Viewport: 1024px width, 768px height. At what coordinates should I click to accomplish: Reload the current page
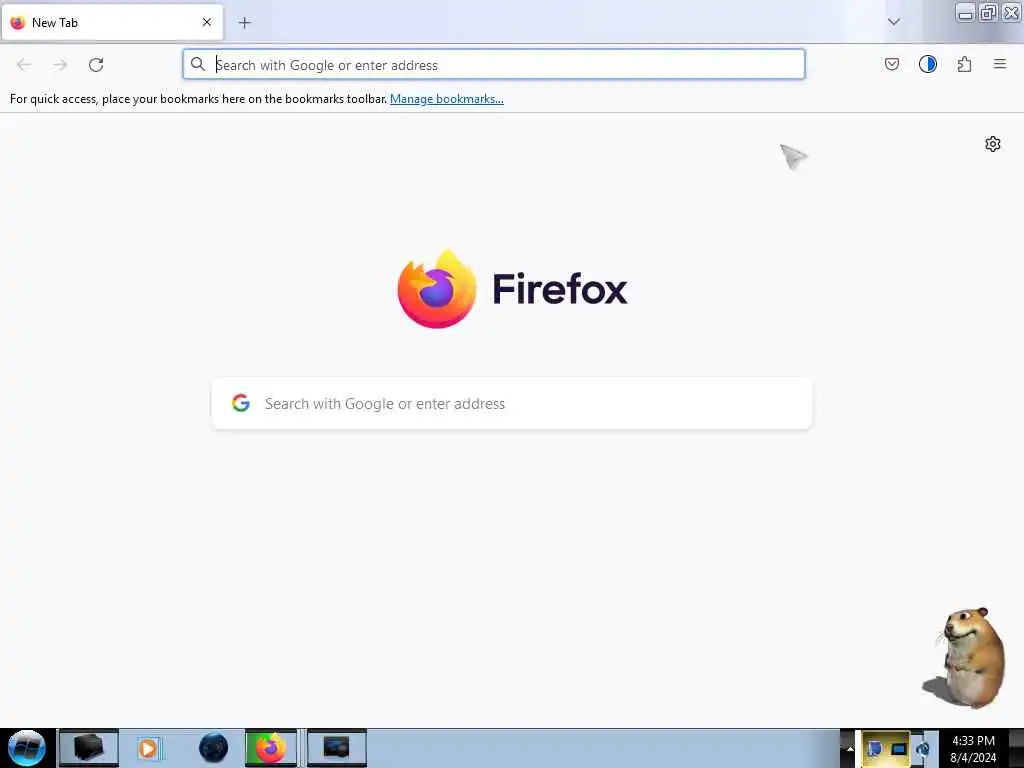click(x=96, y=65)
